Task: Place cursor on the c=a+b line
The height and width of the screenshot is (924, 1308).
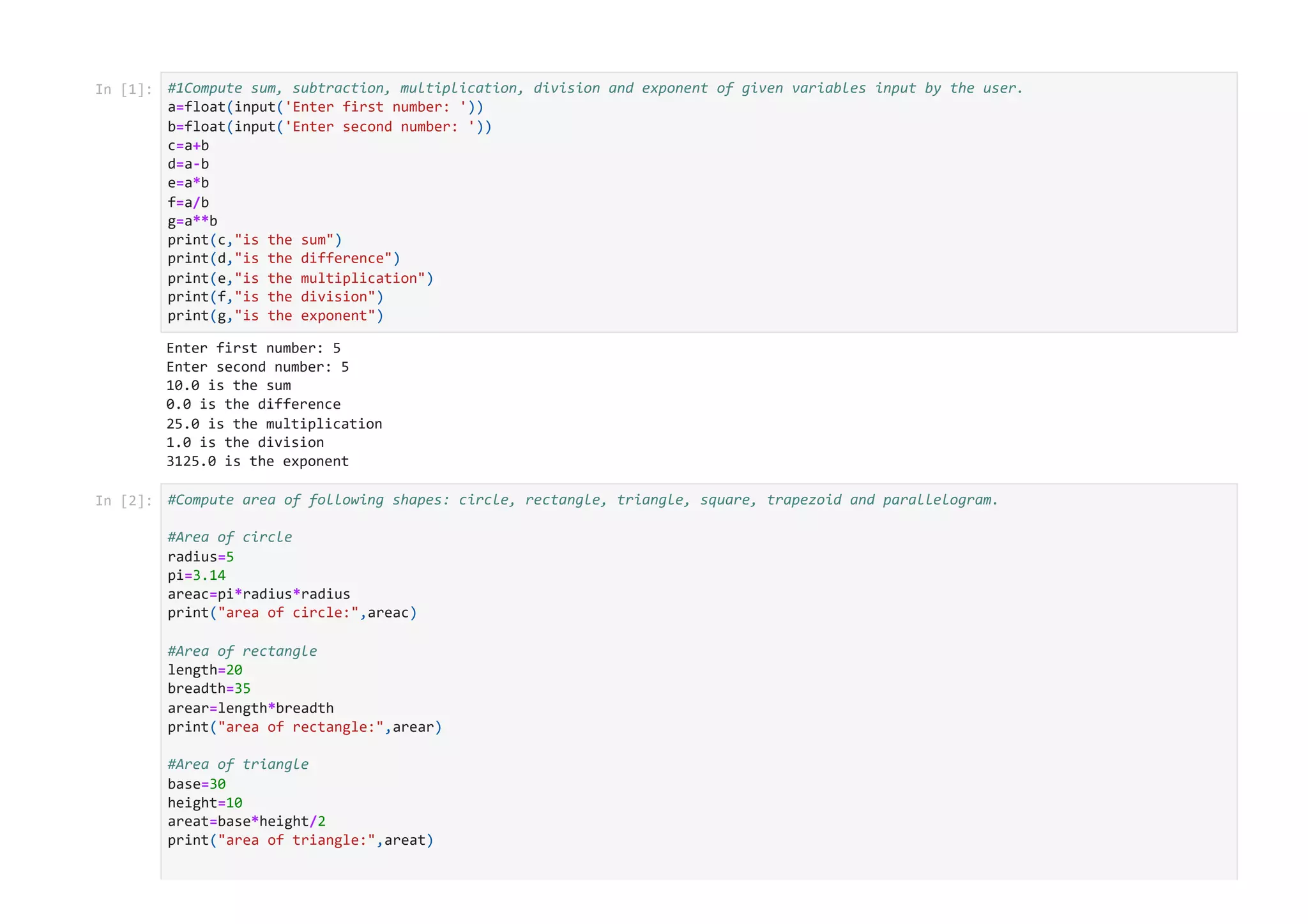Action: click(188, 146)
